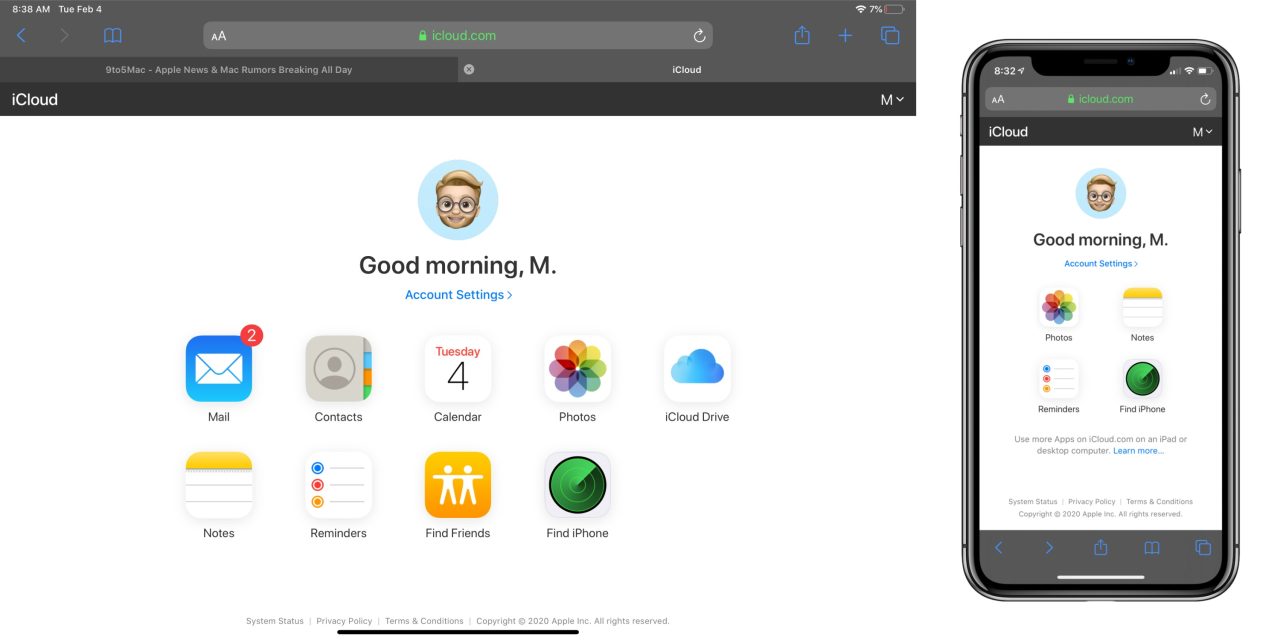Open Find Friends
The image size is (1280, 640).
tap(458, 484)
